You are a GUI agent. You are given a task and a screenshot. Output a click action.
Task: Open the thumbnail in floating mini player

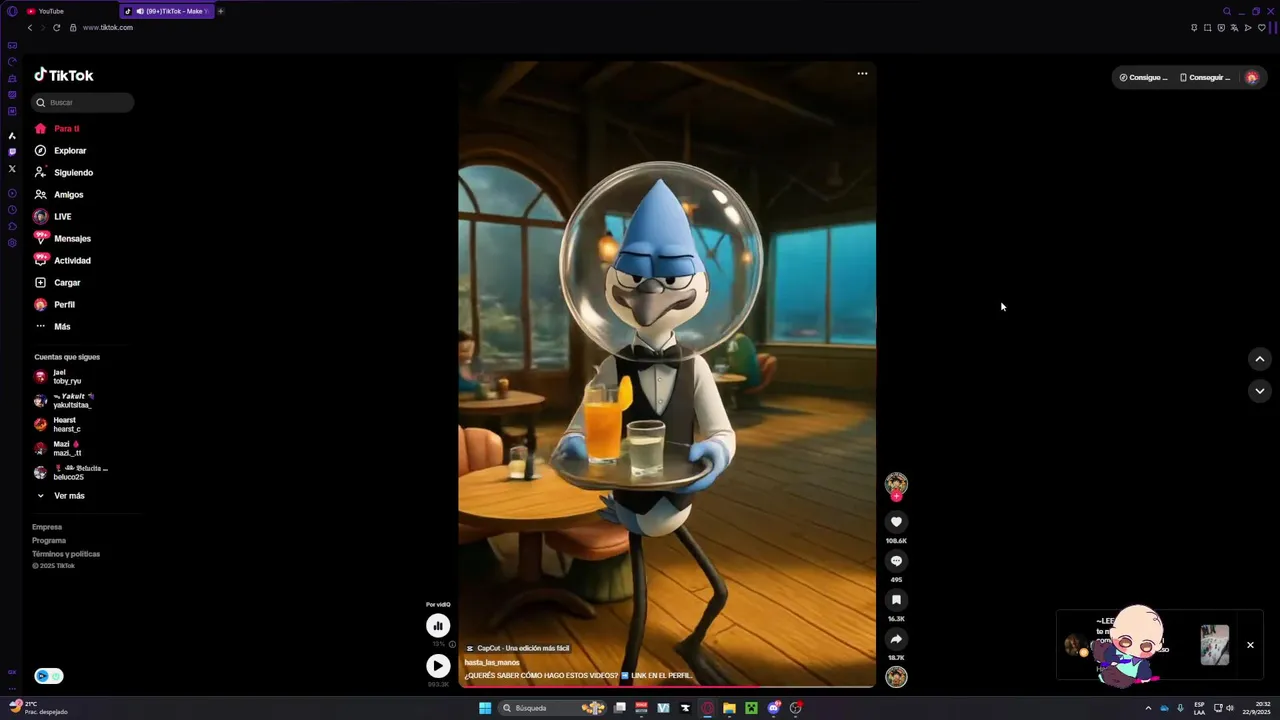pos(1215,645)
